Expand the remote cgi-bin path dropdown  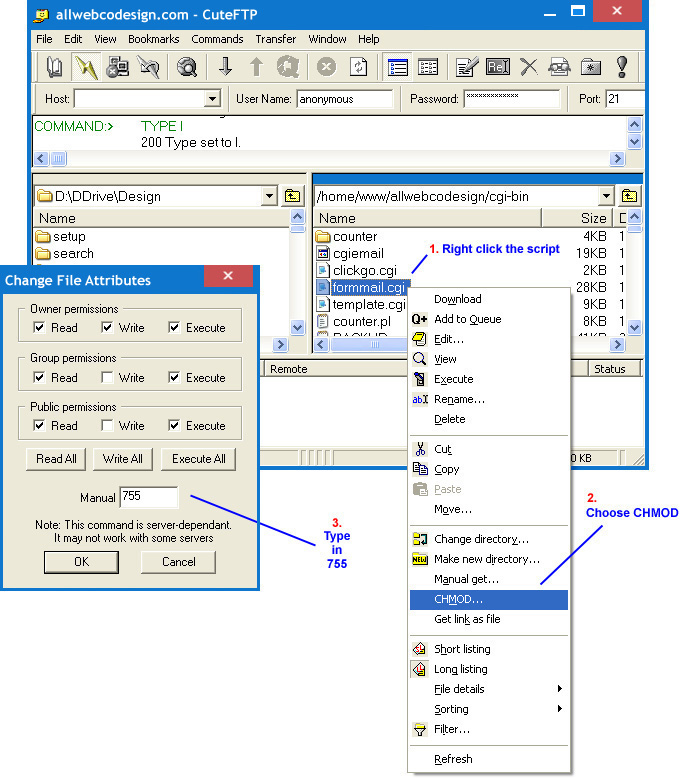pos(606,196)
